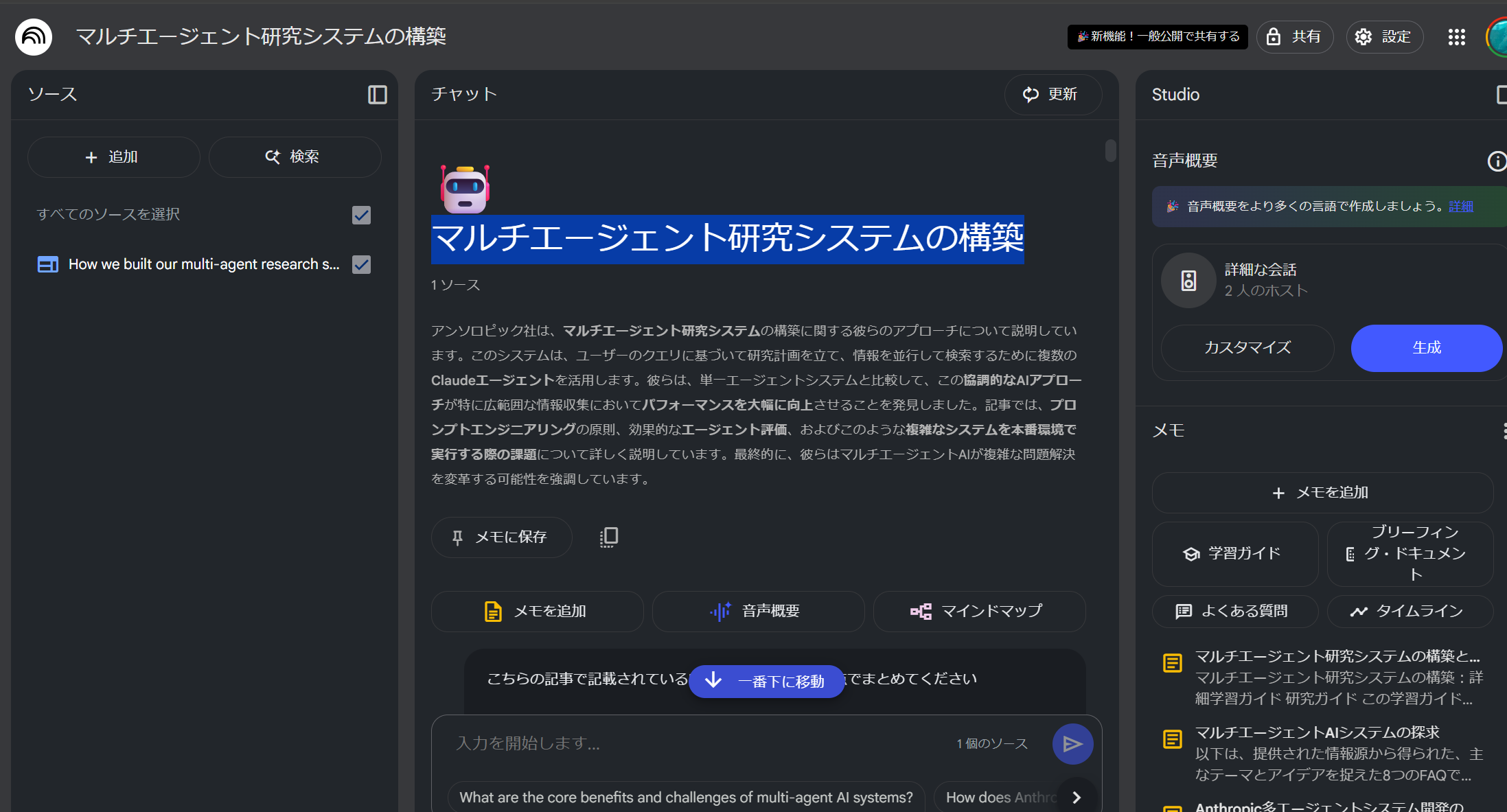Uncheck the multi-agent research source checkbox
The height and width of the screenshot is (812, 1507).
pos(361,265)
